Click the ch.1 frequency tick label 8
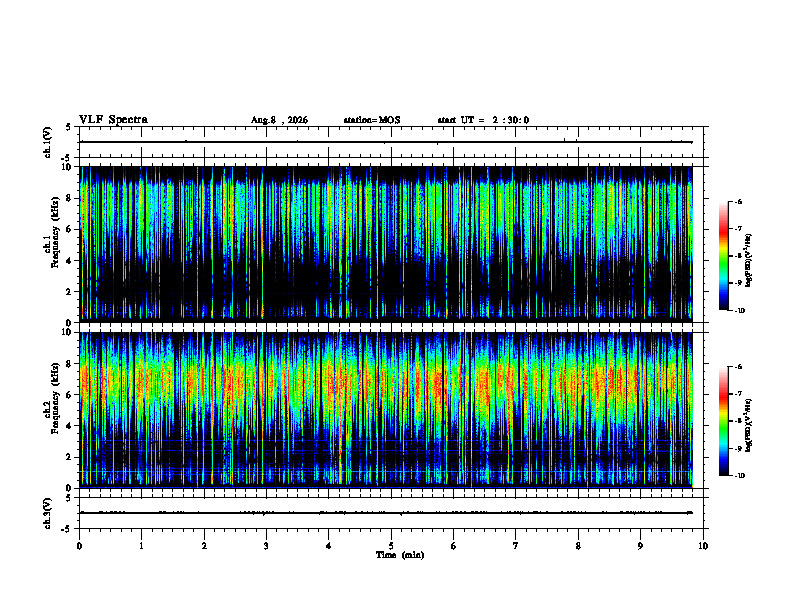The image size is (792, 612). [x=68, y=198]
